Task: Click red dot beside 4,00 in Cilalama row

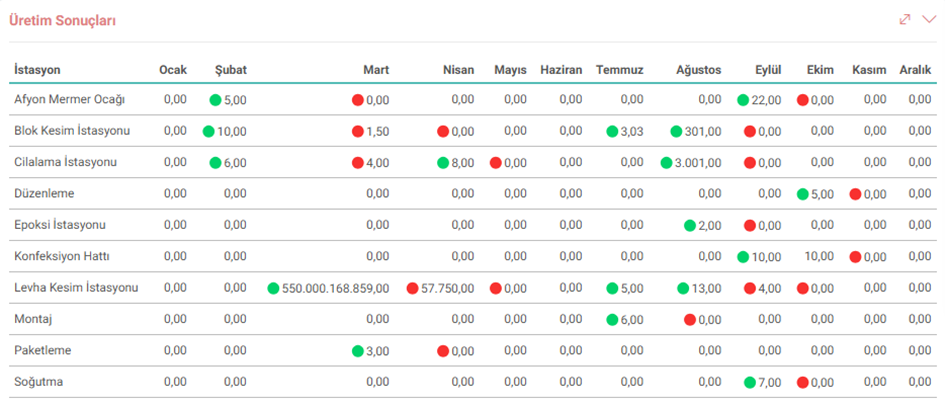Action: pyautogui.click(x=358, y=163)
